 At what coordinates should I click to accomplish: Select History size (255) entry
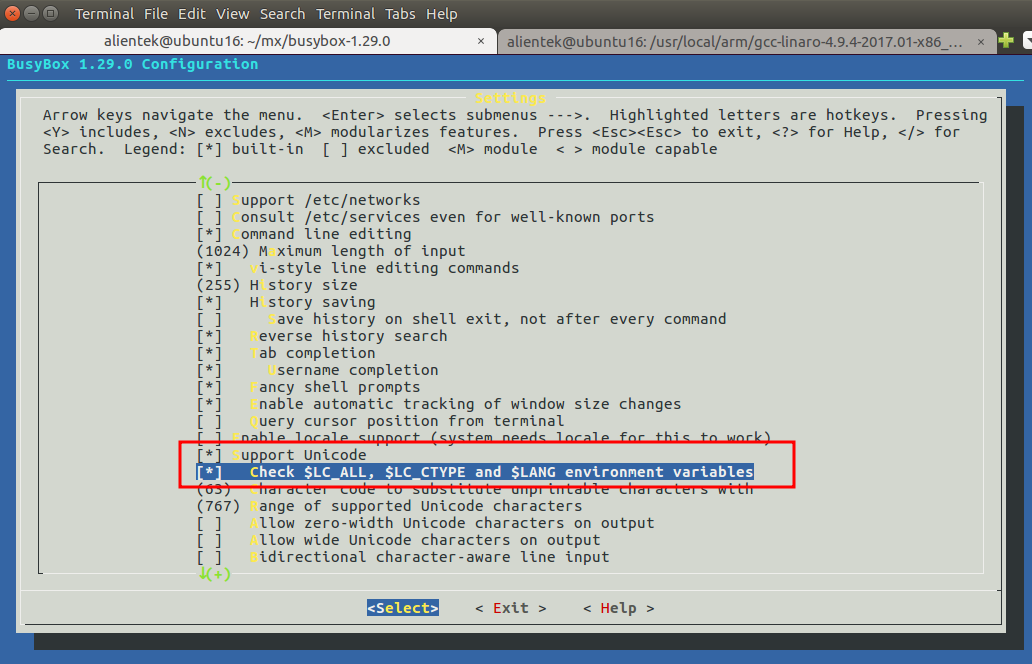[x=276, y=286]
